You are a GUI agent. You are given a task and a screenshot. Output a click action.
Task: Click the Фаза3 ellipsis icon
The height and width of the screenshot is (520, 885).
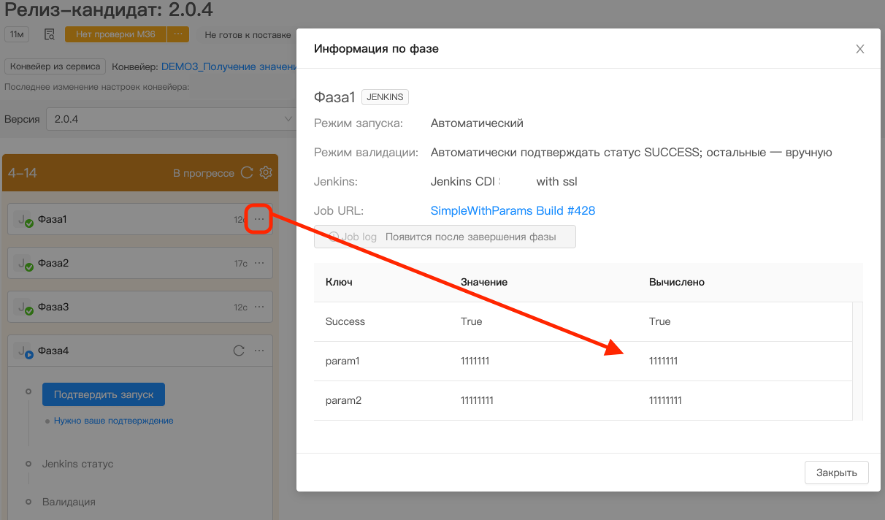click(x=259, y=307)
